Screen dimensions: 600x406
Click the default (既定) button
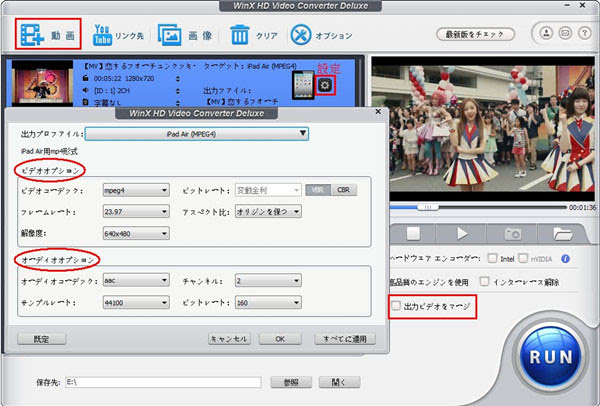tap(41, 339)
